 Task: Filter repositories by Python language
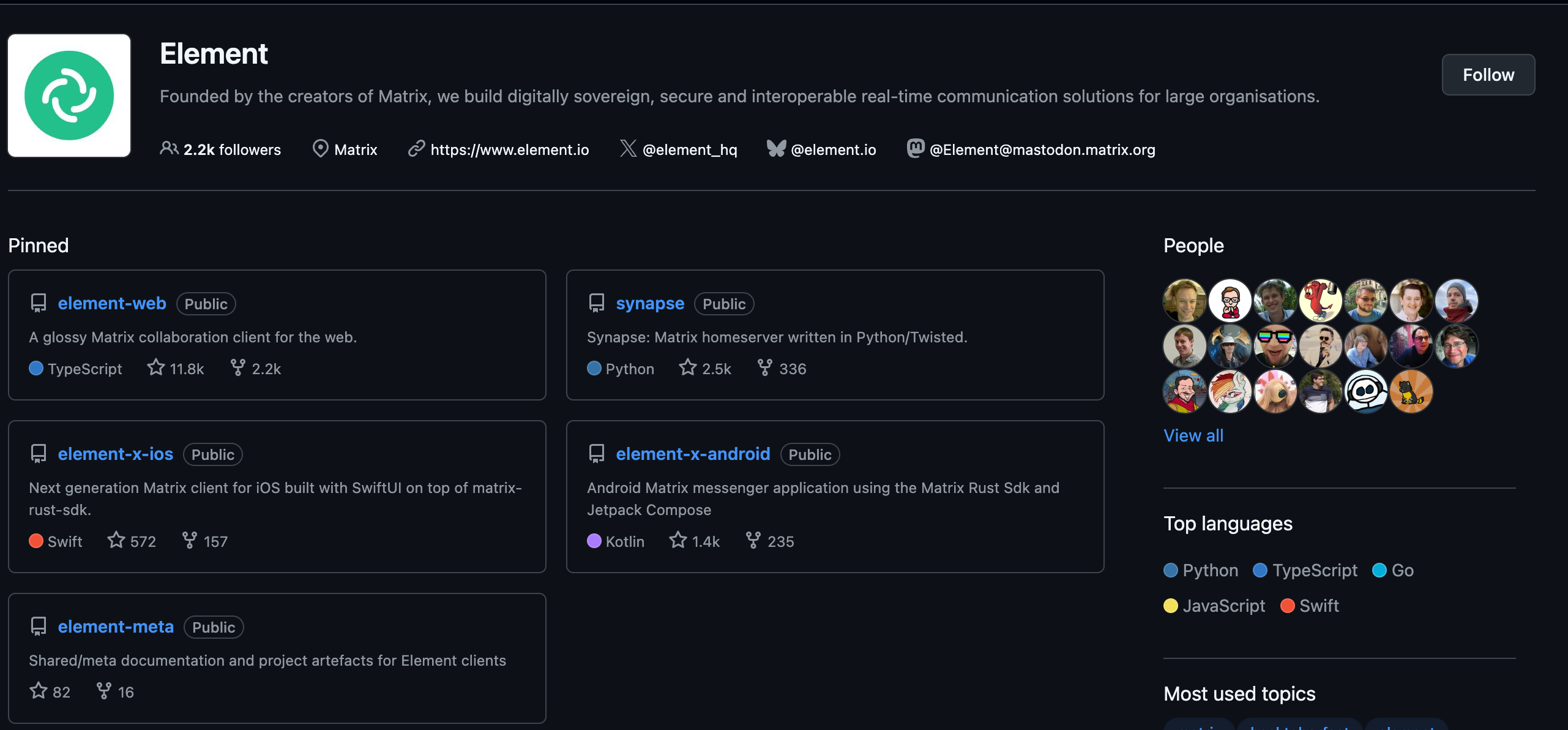point(1201,570)
